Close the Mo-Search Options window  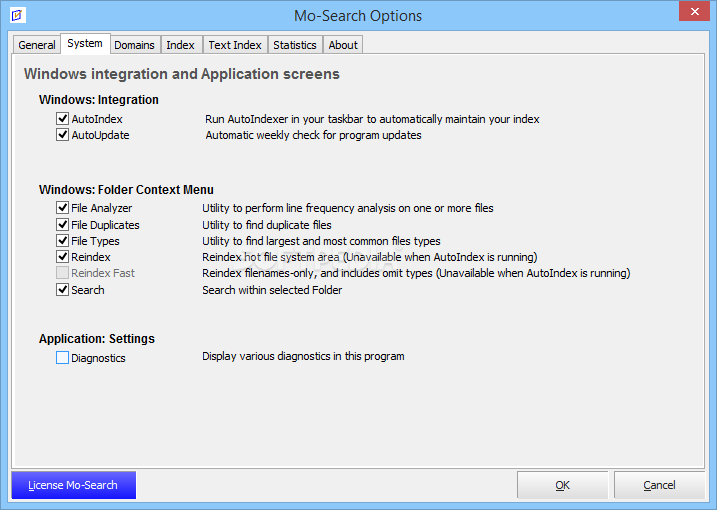[x=694, y=11]
